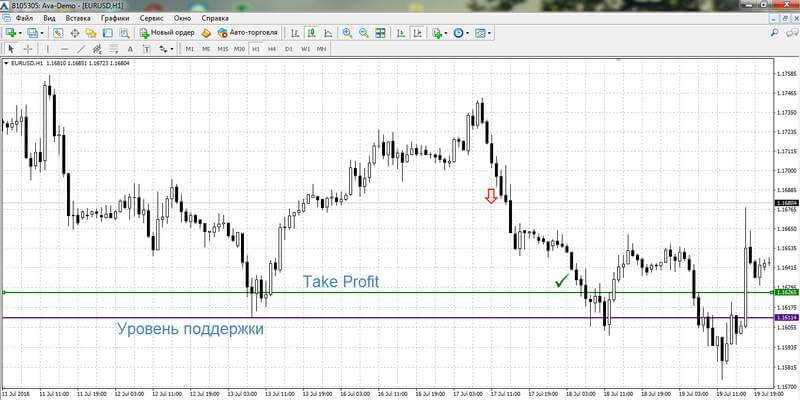Open the Data Window crosshair icon
The image size is (800, 400).
click(x=74, y=33)
